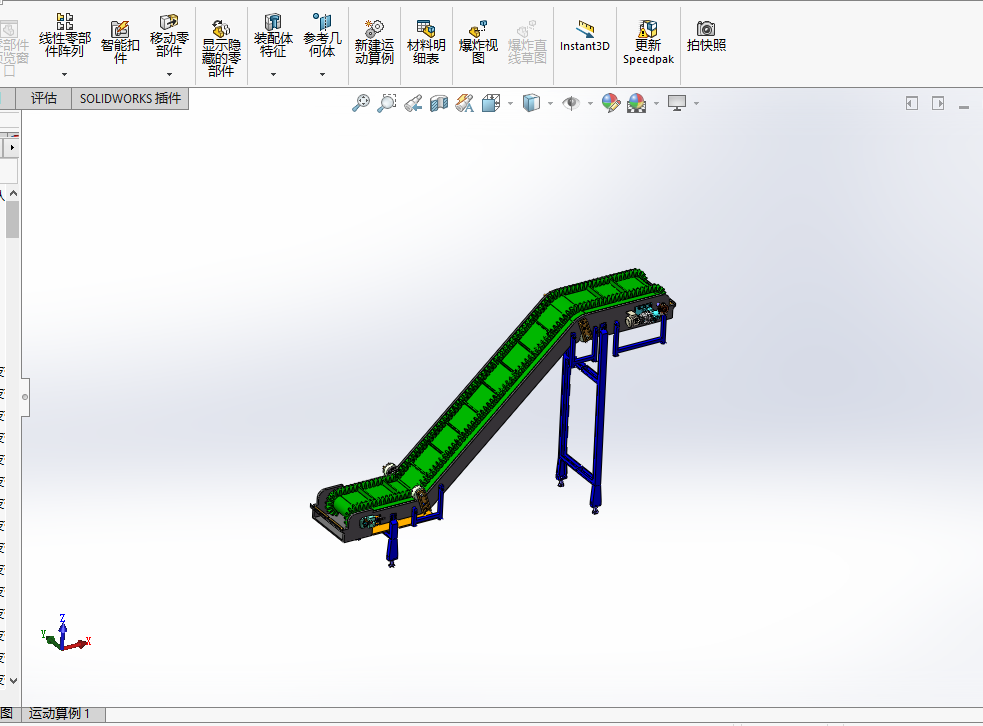This screenshot has height=726, width=983.
Task: Click the feature tree scroll up arrow
Action: coord(13,194)
